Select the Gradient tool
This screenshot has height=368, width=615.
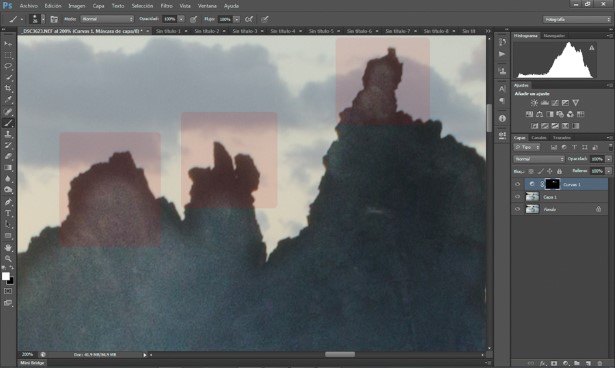coord(8,168)
